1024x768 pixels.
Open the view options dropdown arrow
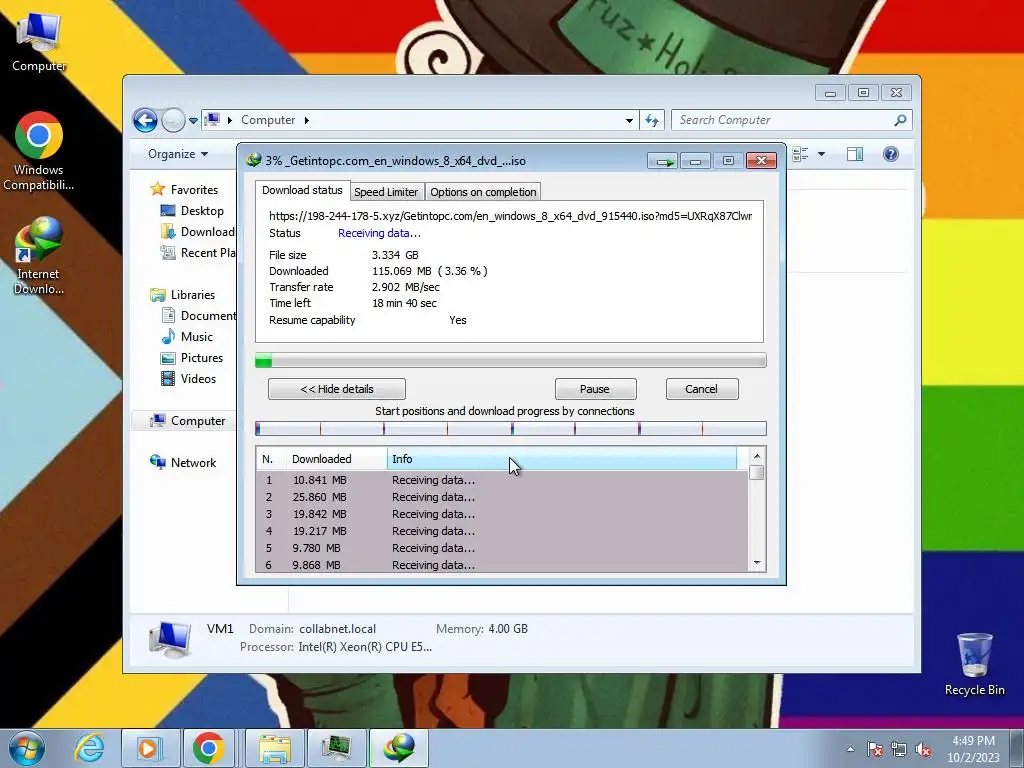[x=822, y=154]
